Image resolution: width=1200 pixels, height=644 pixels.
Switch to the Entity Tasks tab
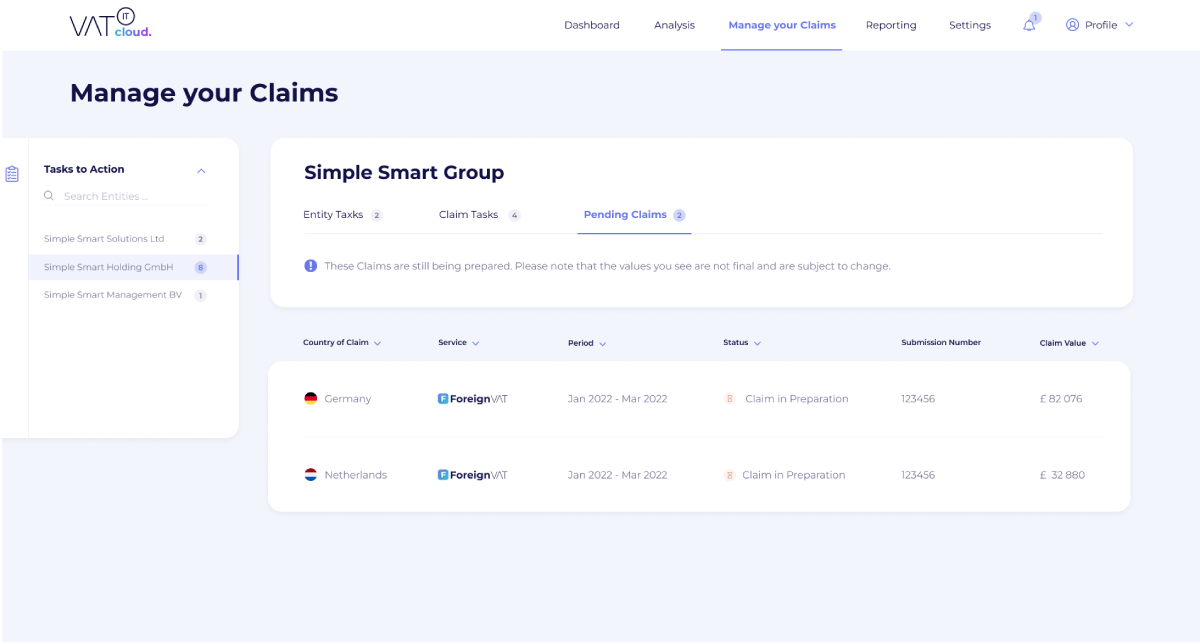point(333,215)
